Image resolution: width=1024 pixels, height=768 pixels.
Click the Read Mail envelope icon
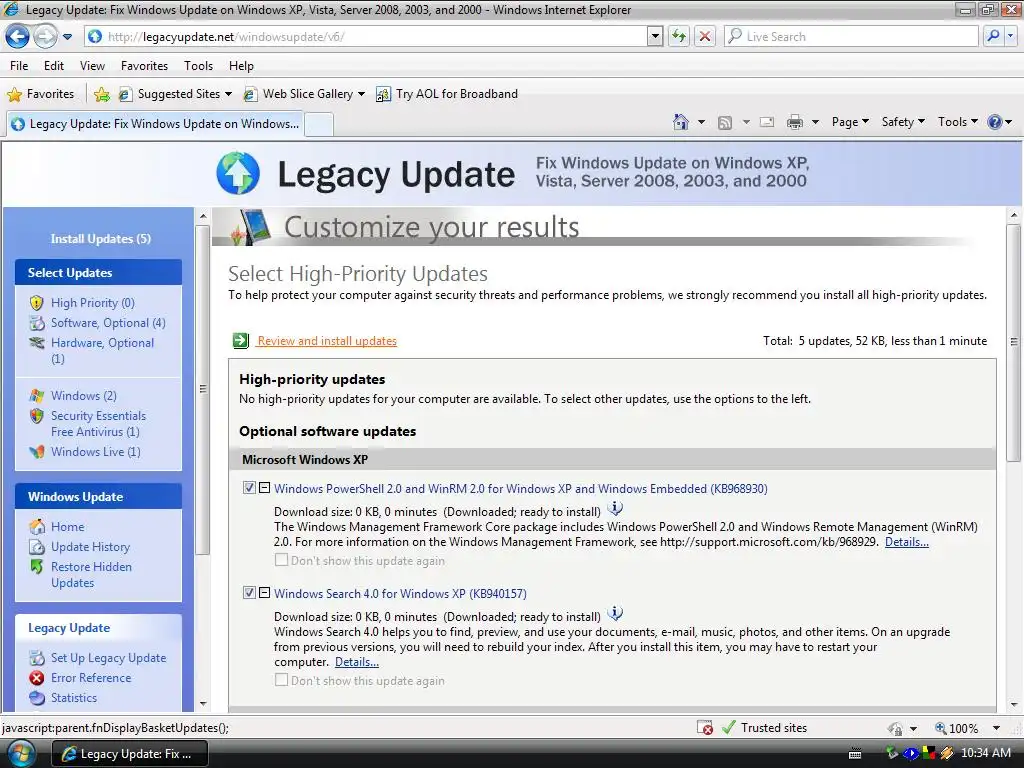pos(767,122)
